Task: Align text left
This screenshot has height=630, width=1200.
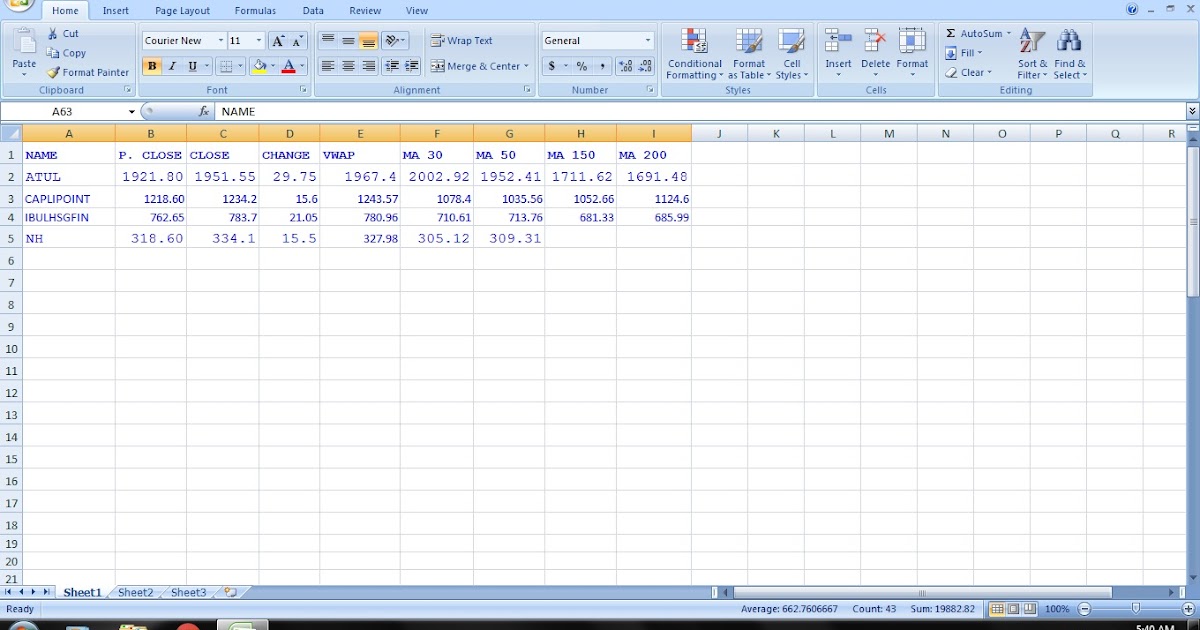Action: click(328, 66)
